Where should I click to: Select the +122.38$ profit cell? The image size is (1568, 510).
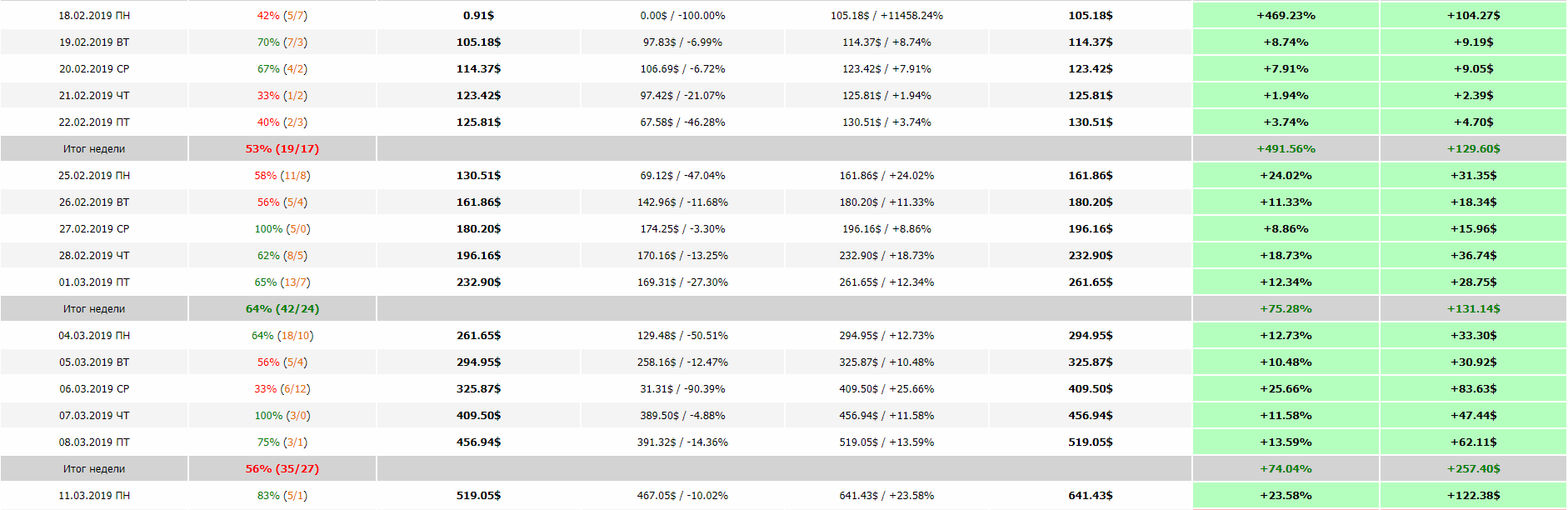click(1473, 496)
